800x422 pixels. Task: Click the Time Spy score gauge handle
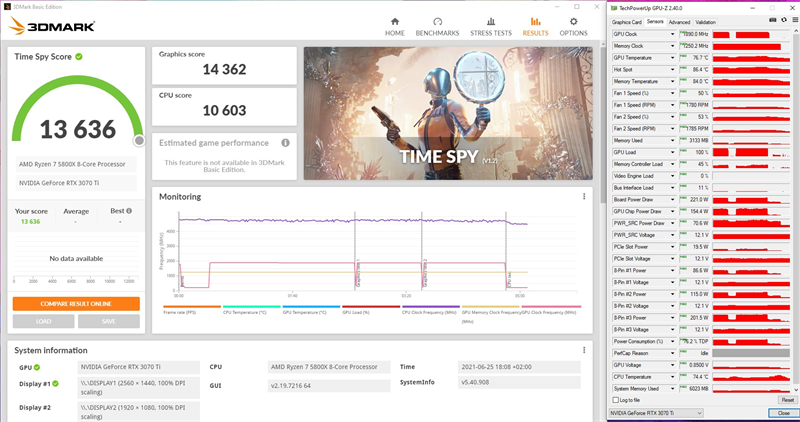pyautogui.click(x=138, y=140)
